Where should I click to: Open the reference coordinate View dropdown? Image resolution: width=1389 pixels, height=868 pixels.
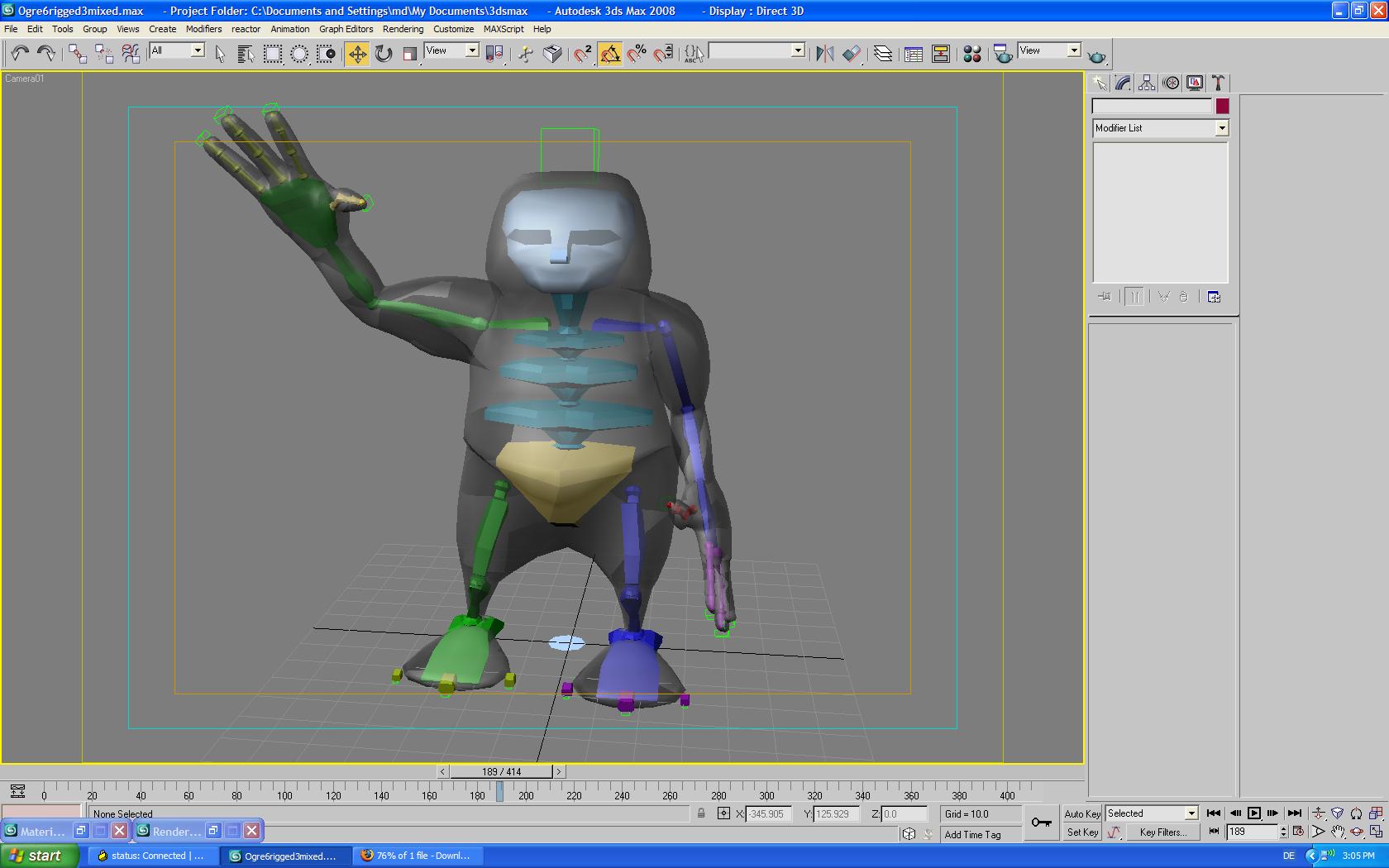[x=451, y=50]
